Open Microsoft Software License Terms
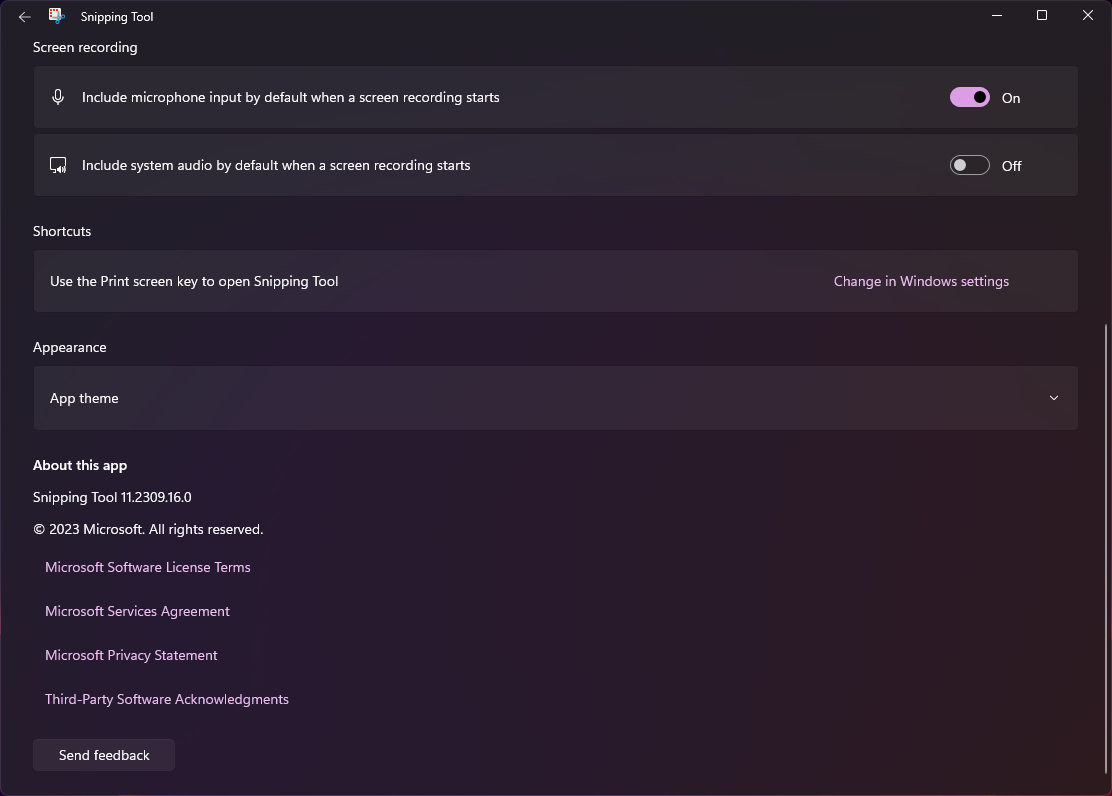1112x796 pixels. tap(148, 568)
